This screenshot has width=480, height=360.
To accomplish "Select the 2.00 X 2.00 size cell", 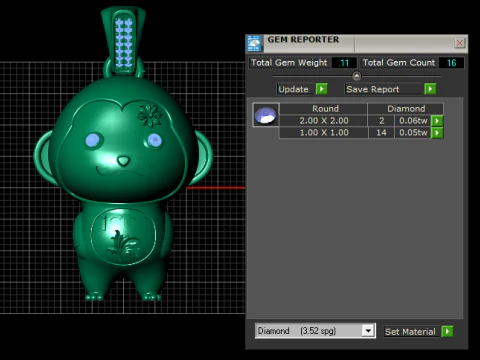I will [x=324, y=121].
